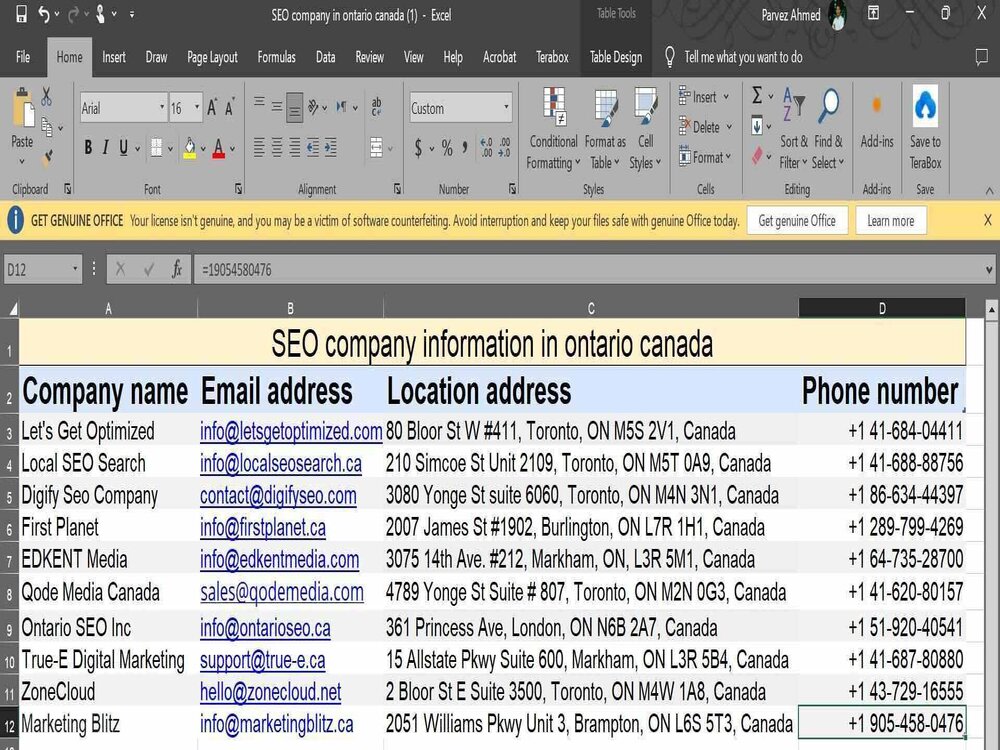Toggle Middle Align button

click(x=277, y=107)
